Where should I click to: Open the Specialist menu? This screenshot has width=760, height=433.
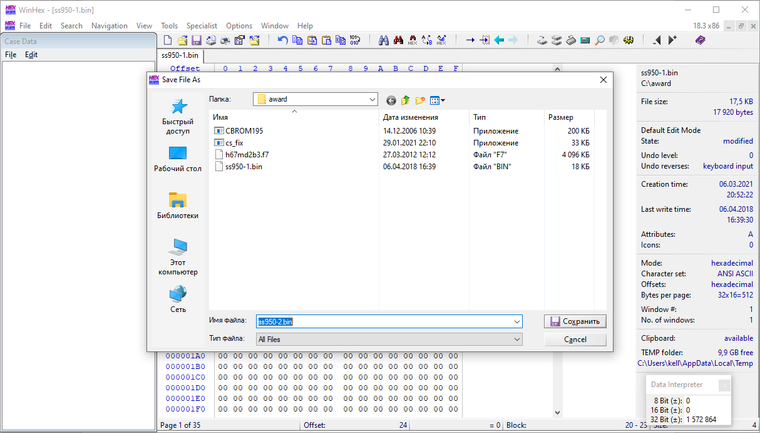click(x=202, y=26)
